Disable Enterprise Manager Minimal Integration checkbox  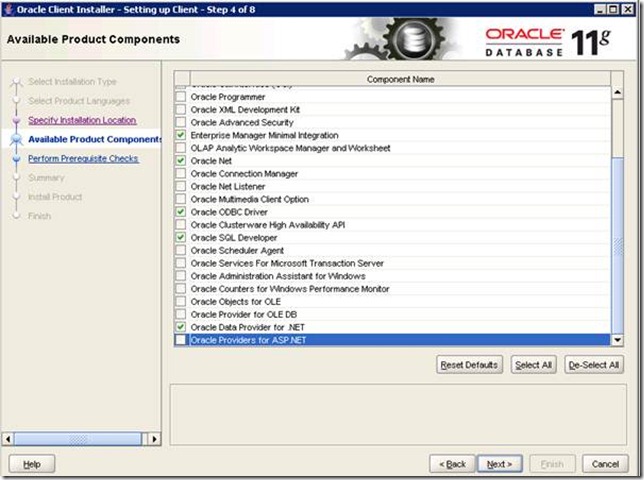click(x=180, y=135)
